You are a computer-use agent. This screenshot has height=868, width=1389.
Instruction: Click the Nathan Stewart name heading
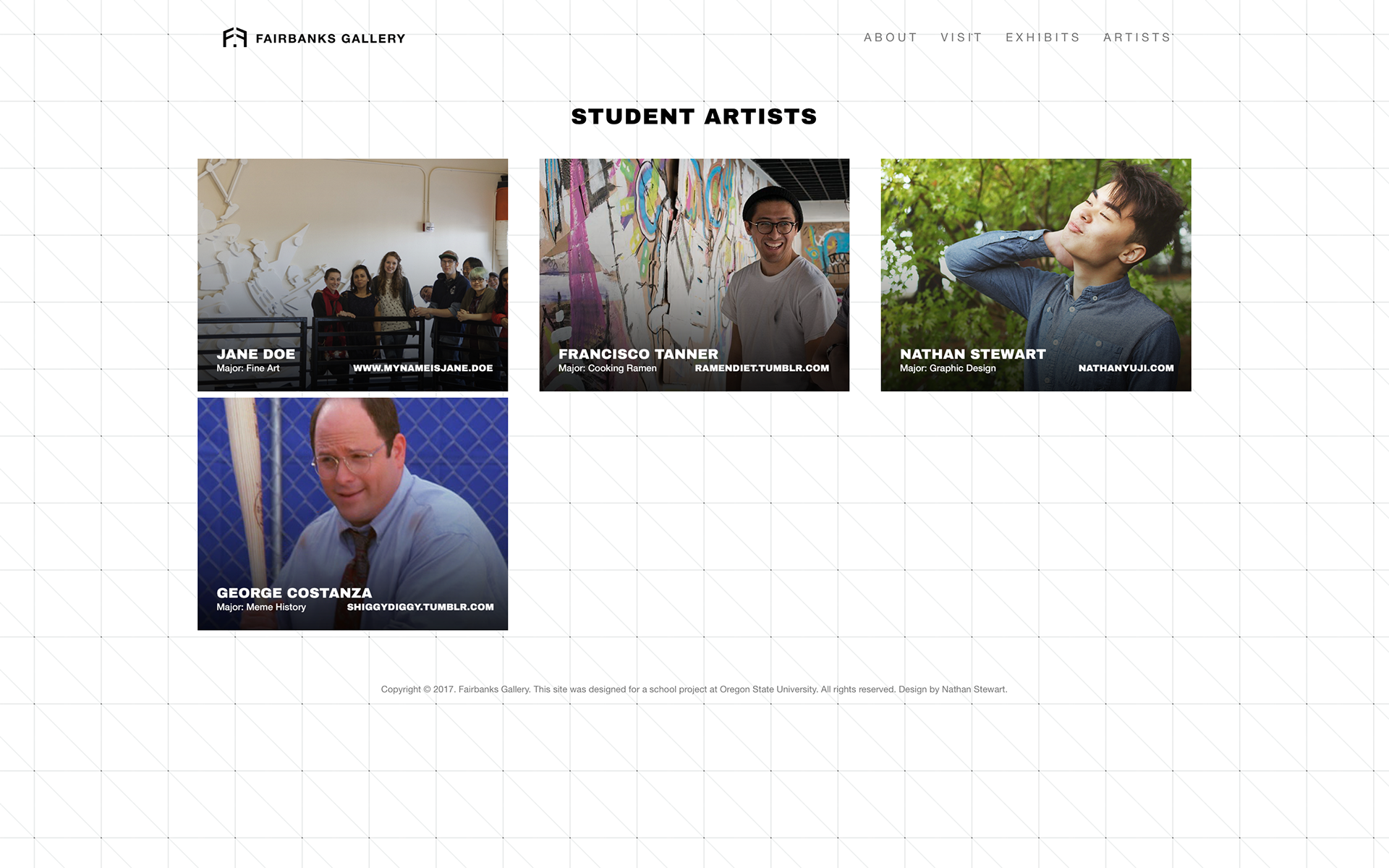click(x=972, y=354)
